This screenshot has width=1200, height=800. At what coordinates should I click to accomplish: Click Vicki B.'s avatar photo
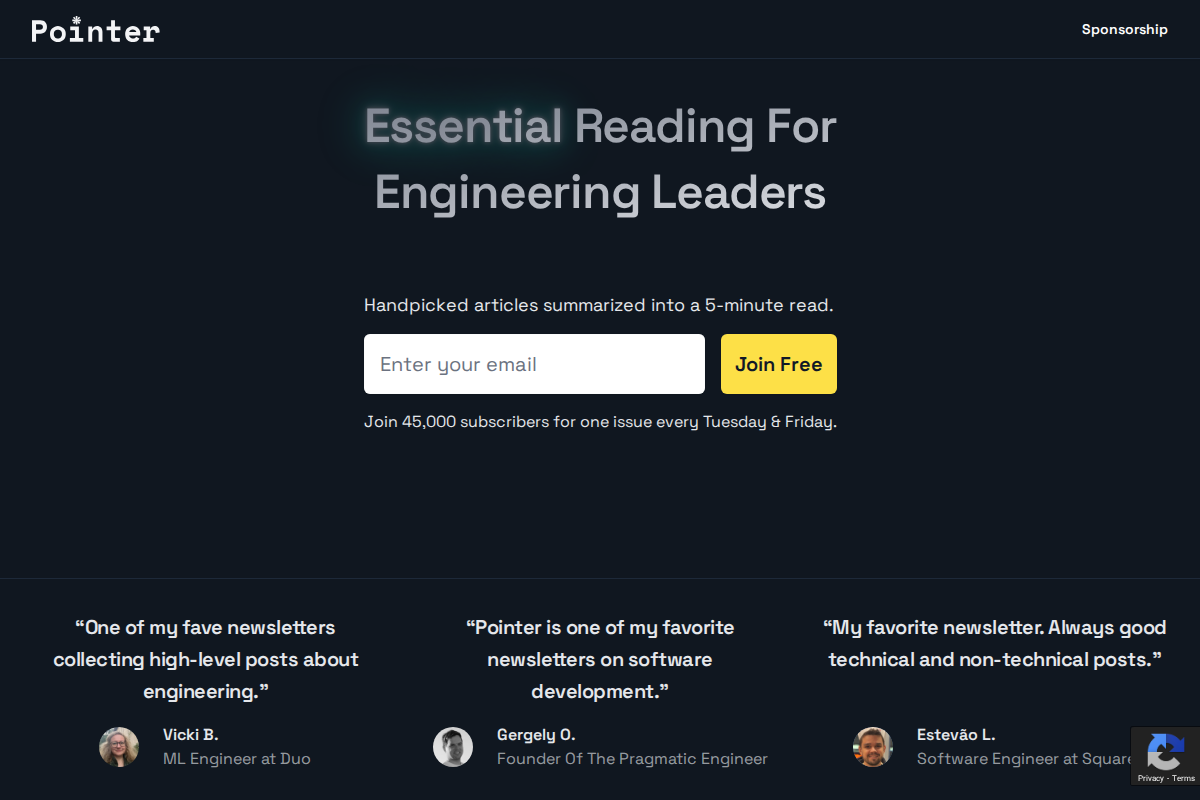[119, 747]
